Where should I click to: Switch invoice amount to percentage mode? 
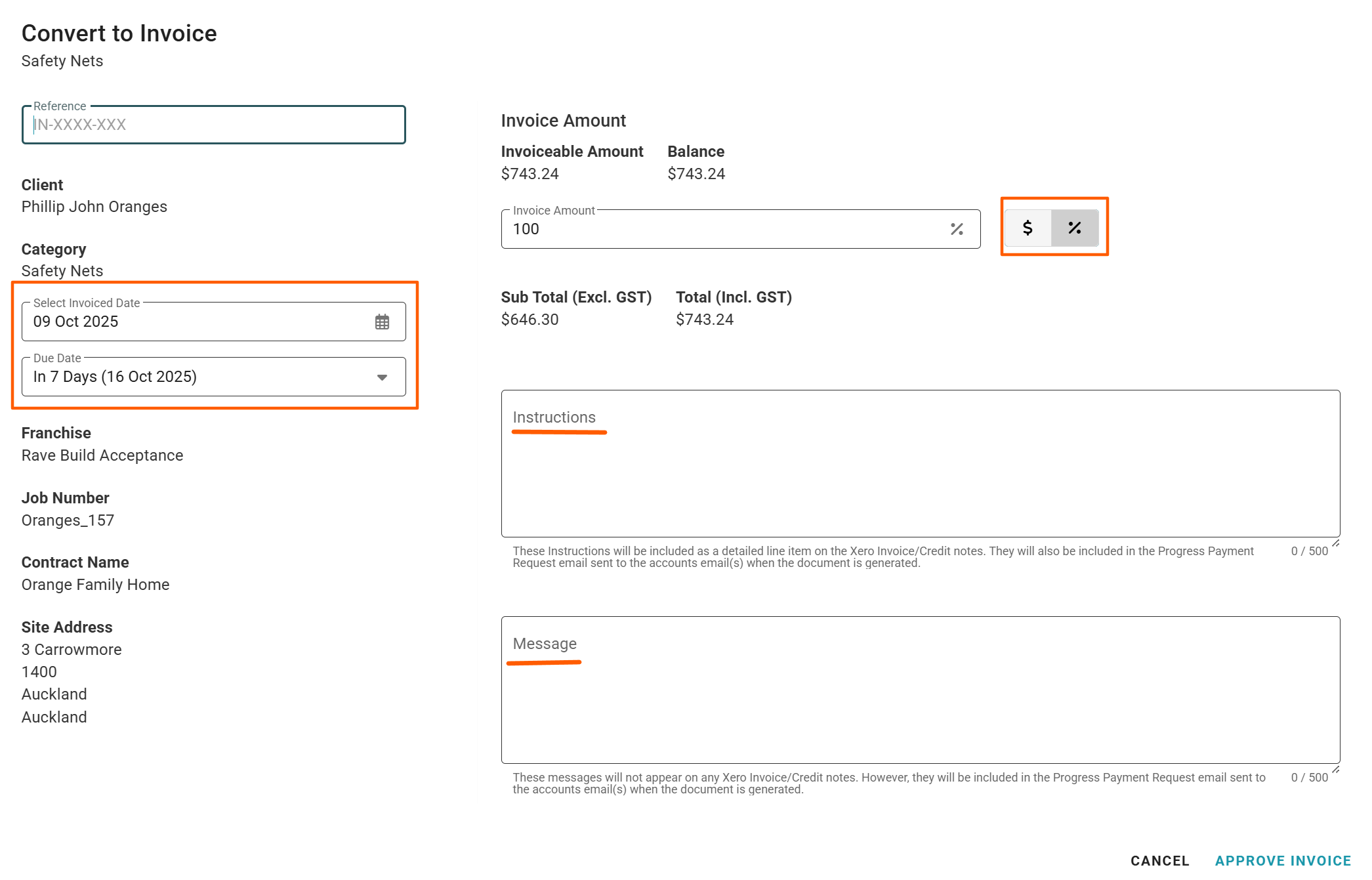1075,228
